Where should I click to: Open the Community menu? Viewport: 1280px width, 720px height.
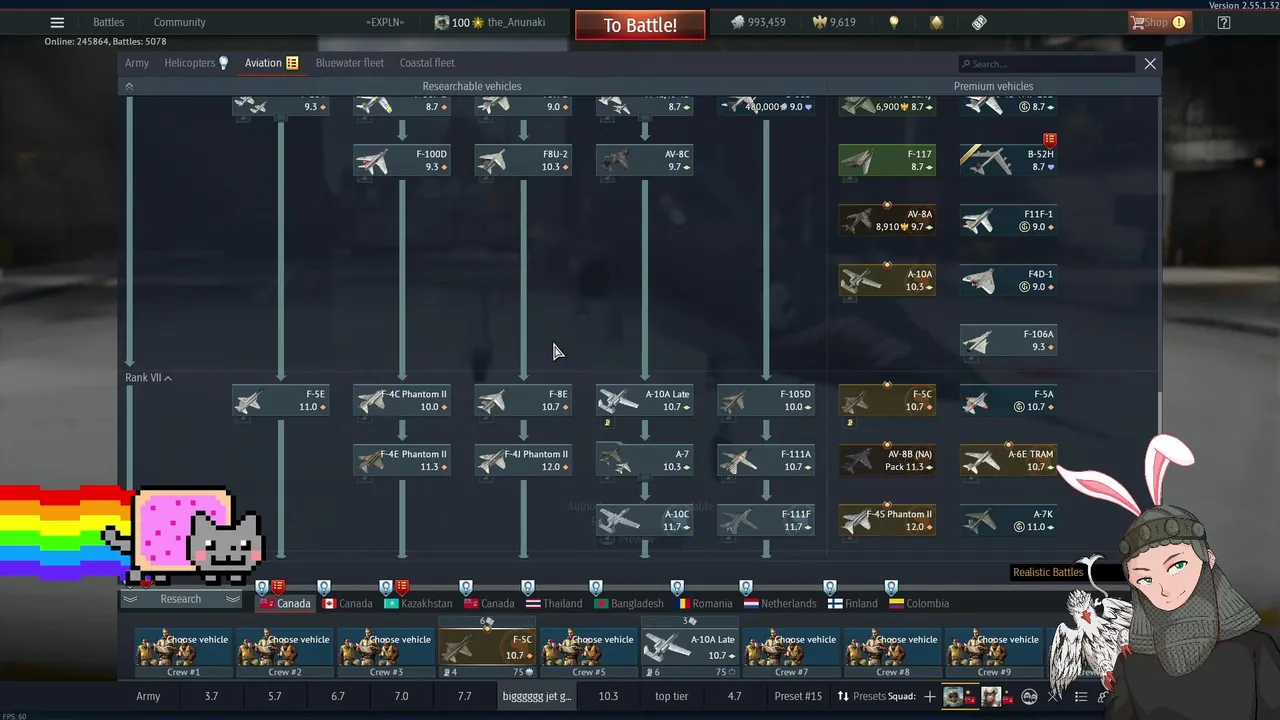tap(180, 22)
